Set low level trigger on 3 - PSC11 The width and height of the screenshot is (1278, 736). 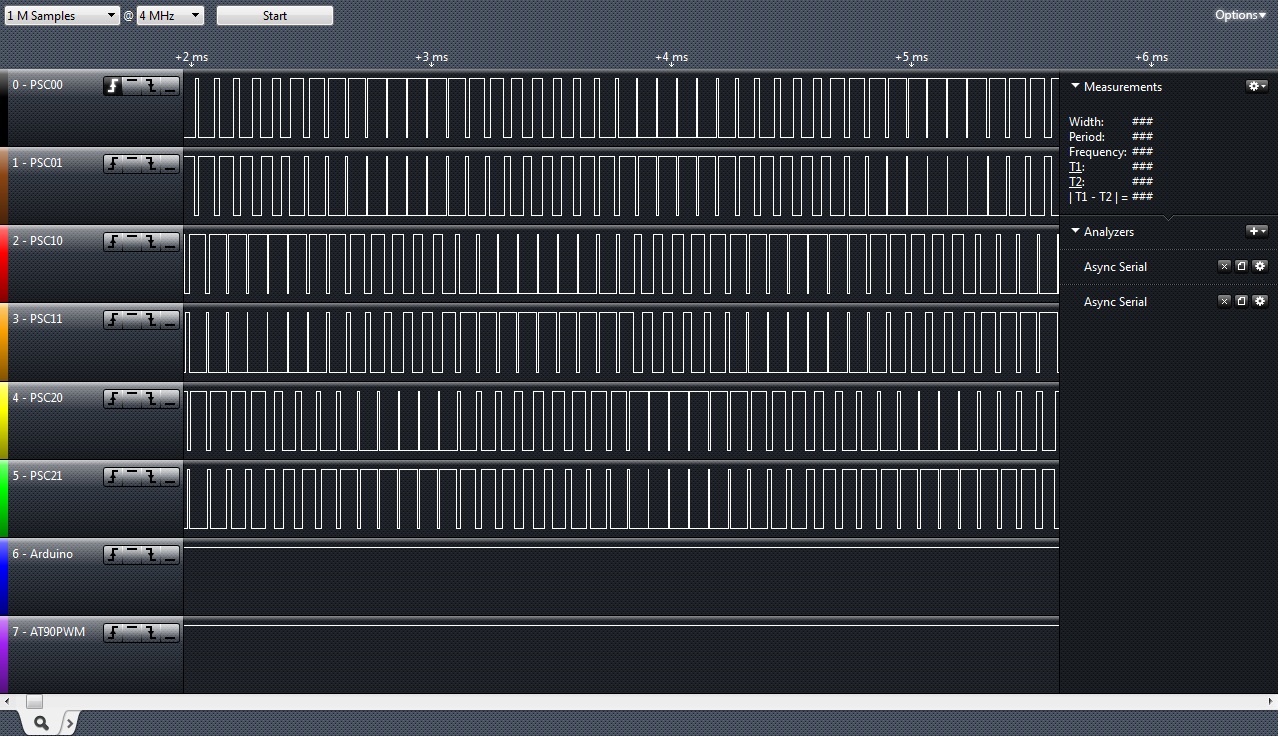170,320
